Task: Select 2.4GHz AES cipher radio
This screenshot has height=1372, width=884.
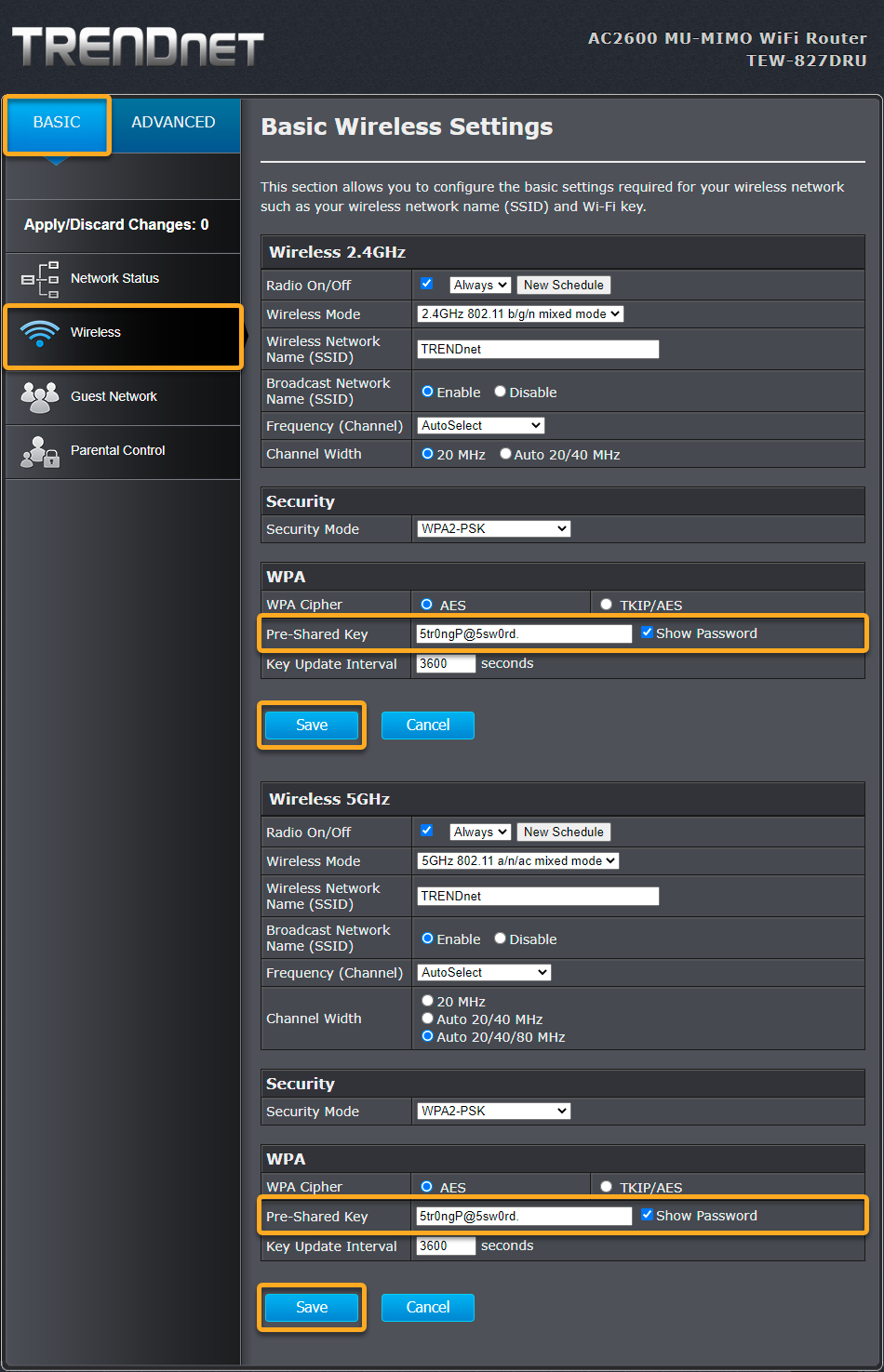Action: [x=427, y=605]
